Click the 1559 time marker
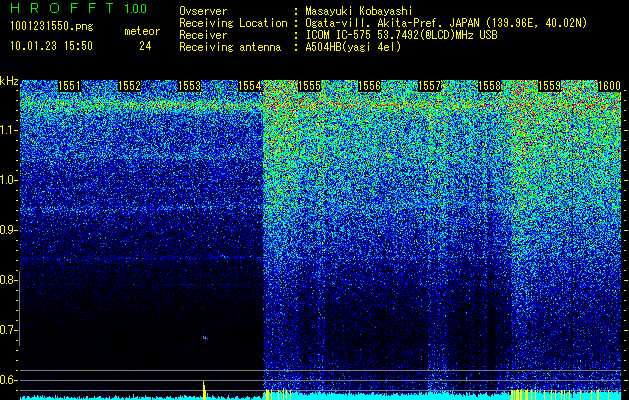The height and width of the screenshot is (400, 629). point(549,86)
